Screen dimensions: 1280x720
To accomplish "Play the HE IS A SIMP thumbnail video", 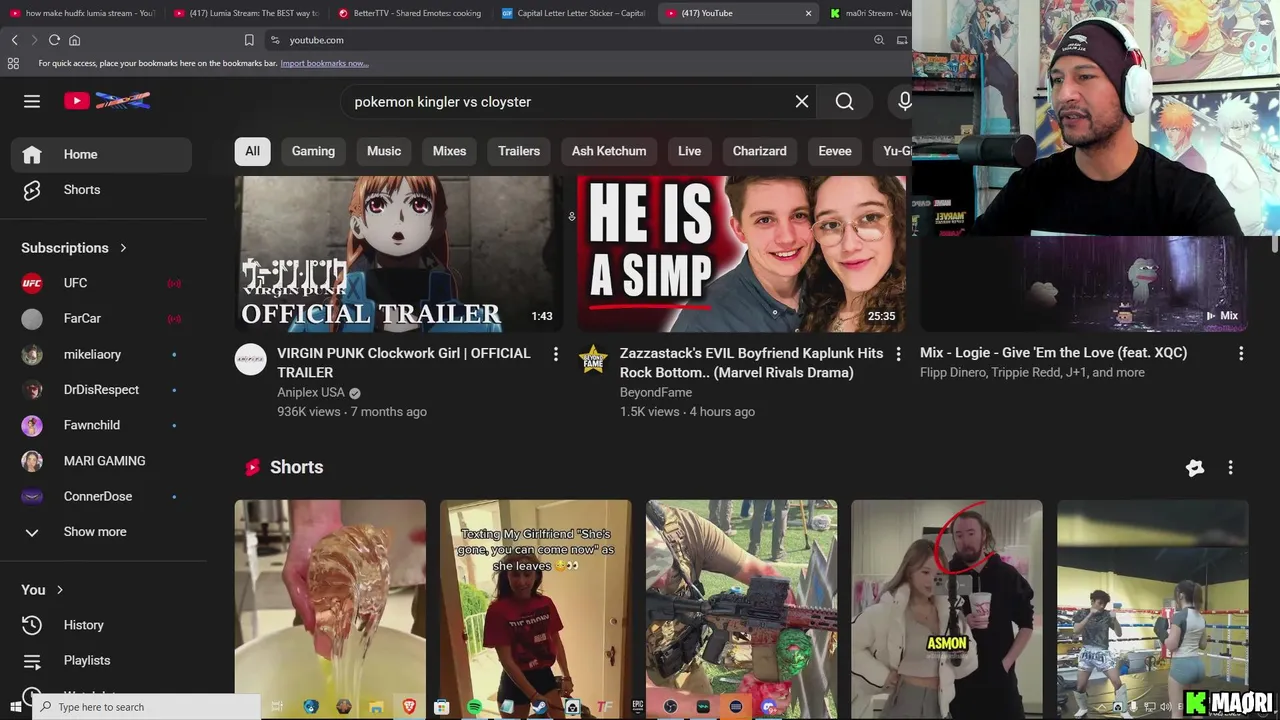I will click(x=741, y=254).
